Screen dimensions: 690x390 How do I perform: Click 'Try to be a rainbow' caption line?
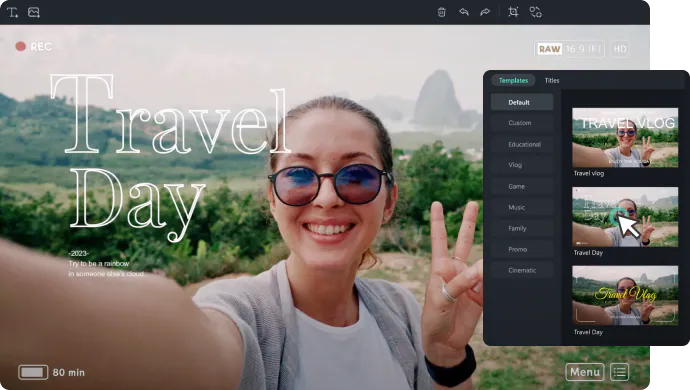pyautogui.click(x=99, y=264)
